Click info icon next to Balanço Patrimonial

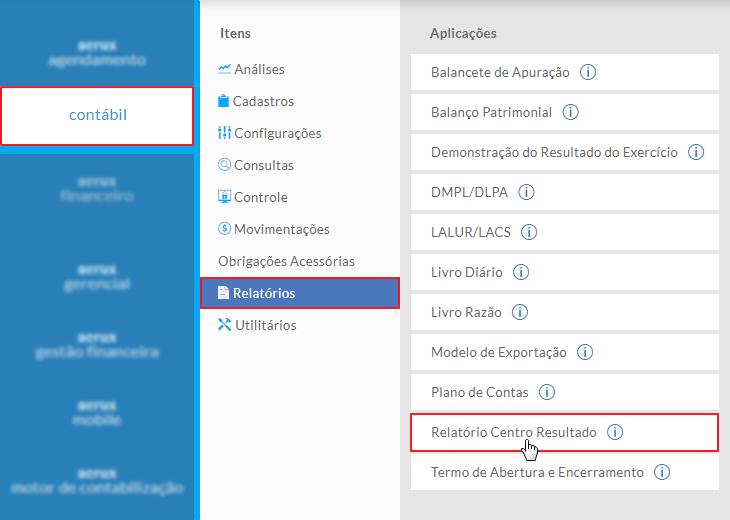click(x=571, y=112)
